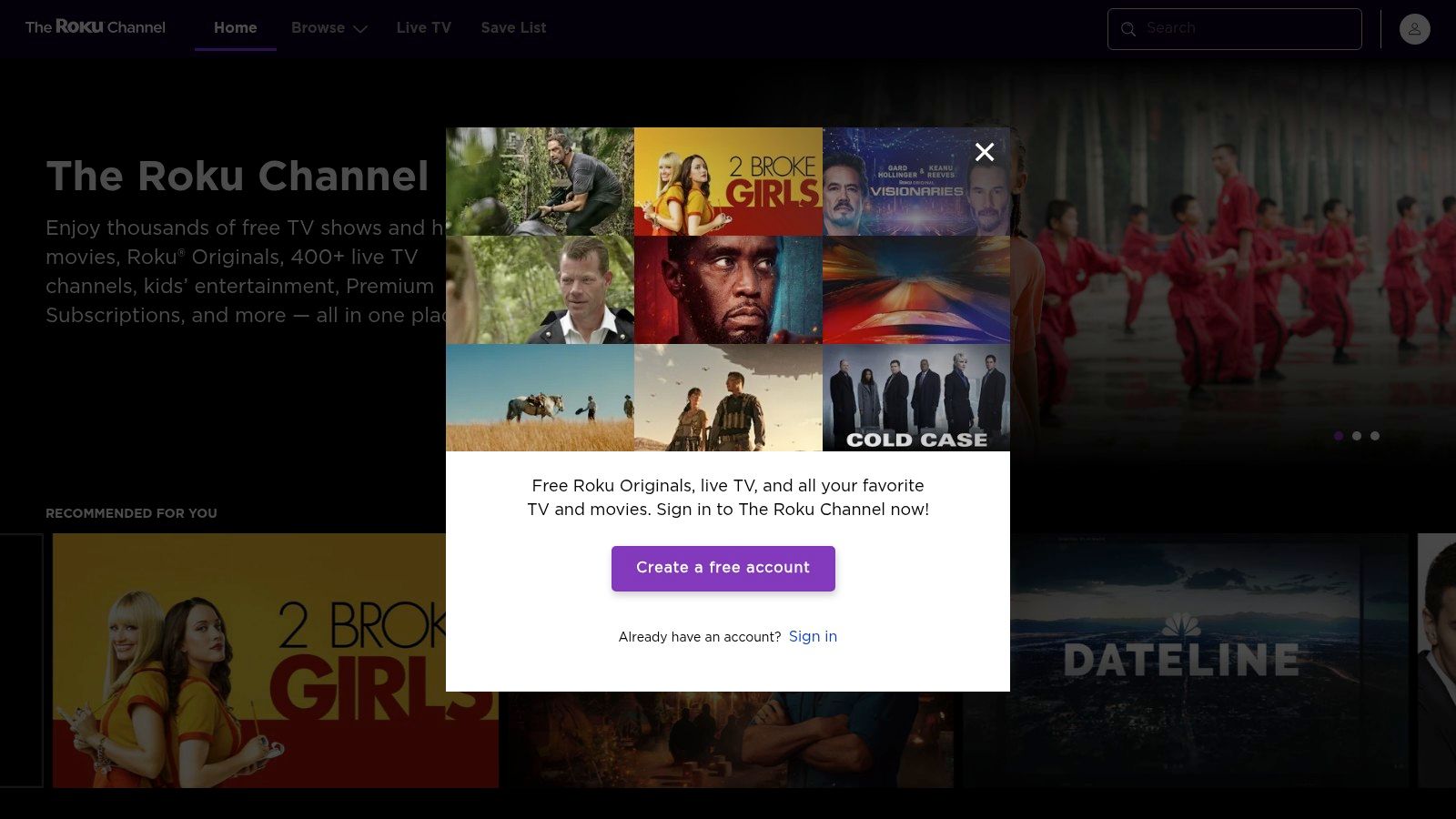Open the Live TV tab
Image resolution: width=1456 pixels, height=819 pixels.
[x=424, y=28]
